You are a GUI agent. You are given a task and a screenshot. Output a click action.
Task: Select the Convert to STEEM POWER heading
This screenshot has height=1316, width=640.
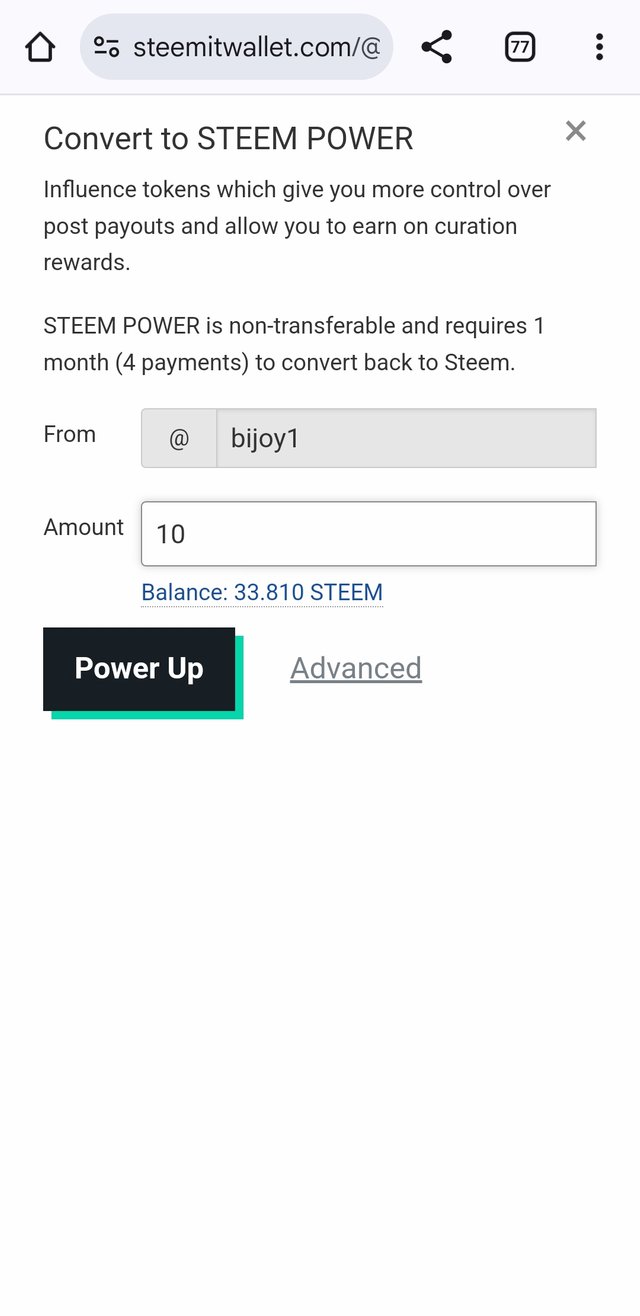[228, 138]
